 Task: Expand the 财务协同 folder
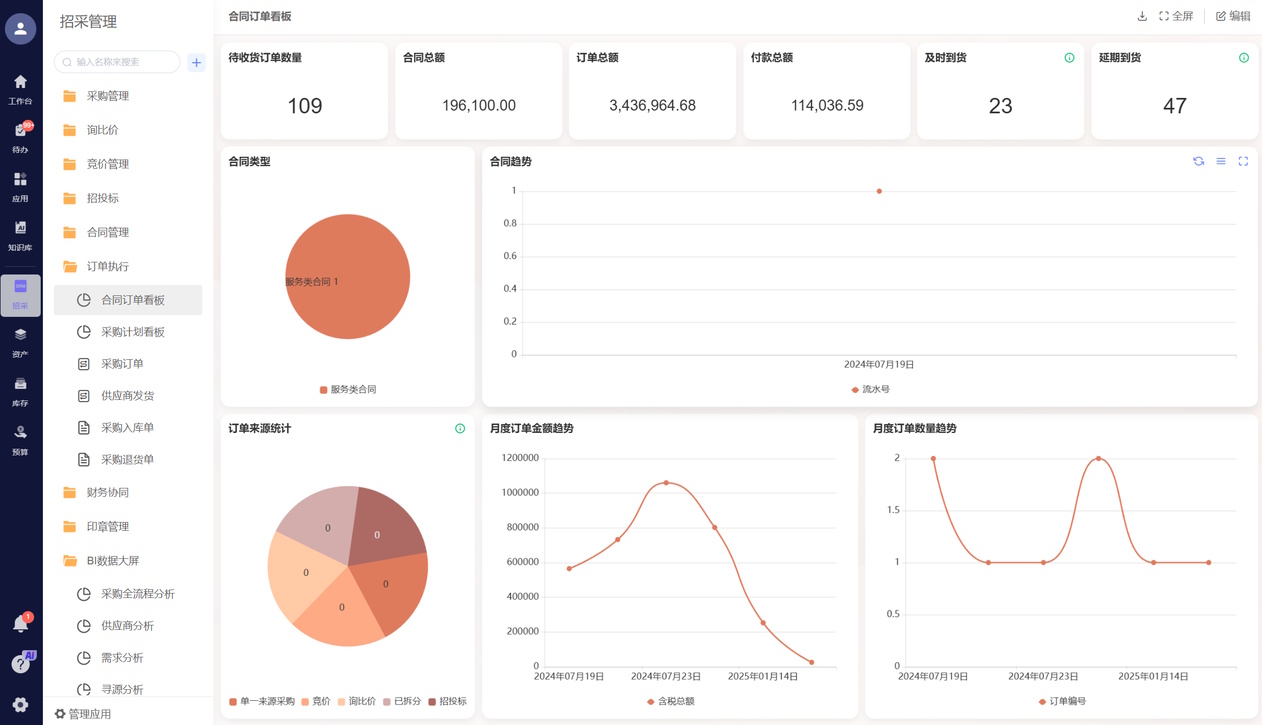(x=108, y=493)
